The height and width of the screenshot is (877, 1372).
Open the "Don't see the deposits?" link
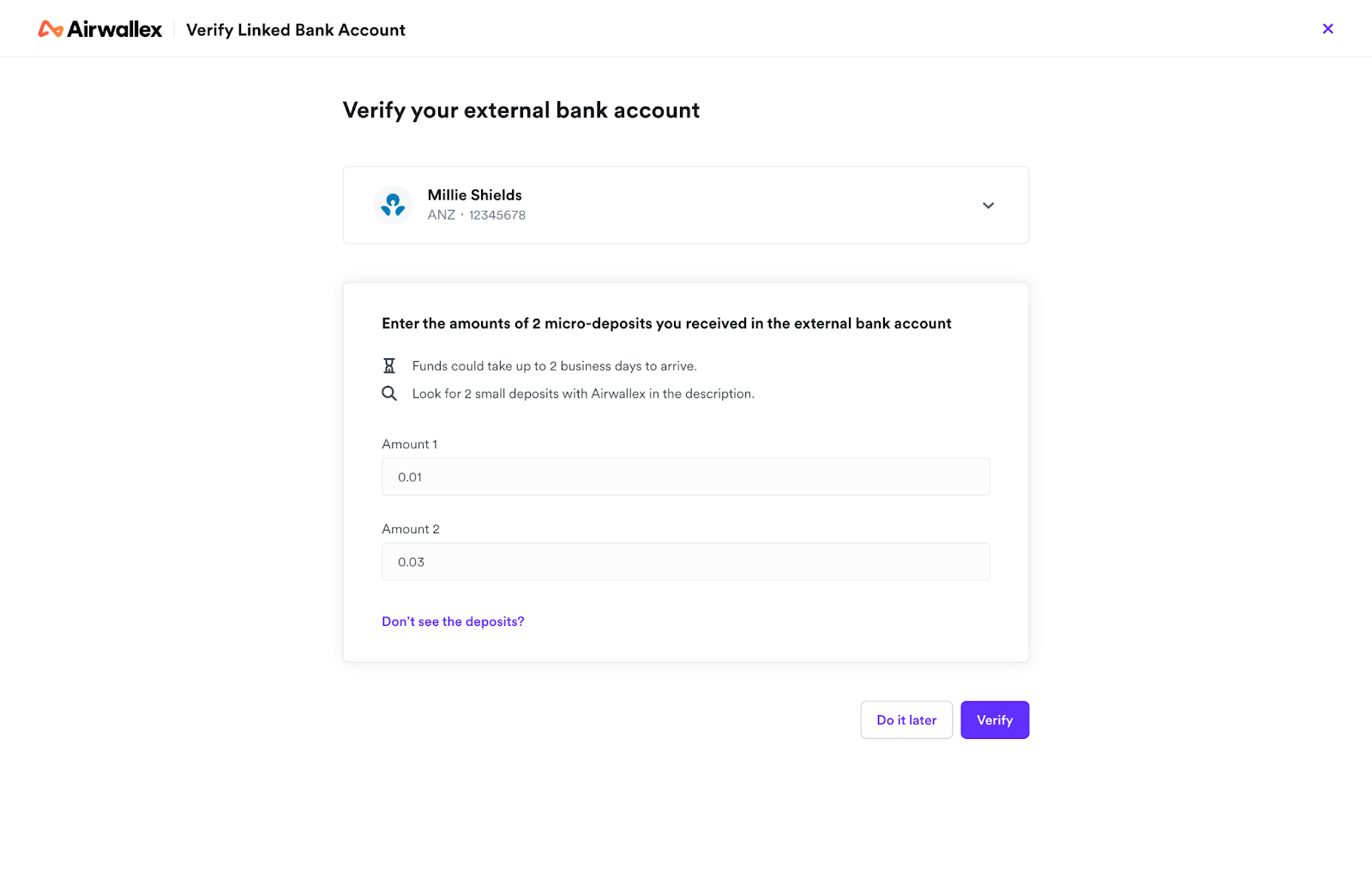coord(453,622)
